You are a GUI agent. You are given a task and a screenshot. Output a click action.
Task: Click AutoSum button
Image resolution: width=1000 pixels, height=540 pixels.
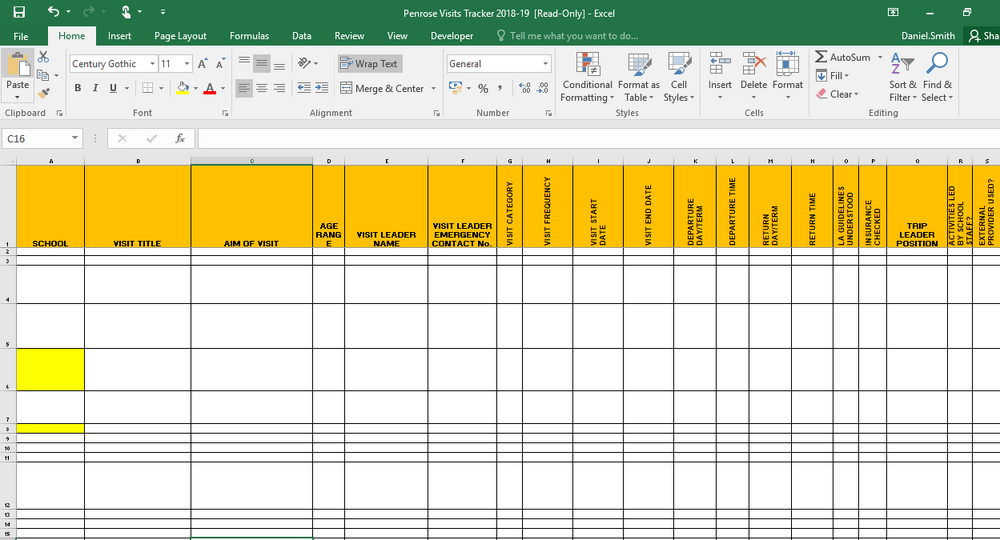click(x=843, y=57)
